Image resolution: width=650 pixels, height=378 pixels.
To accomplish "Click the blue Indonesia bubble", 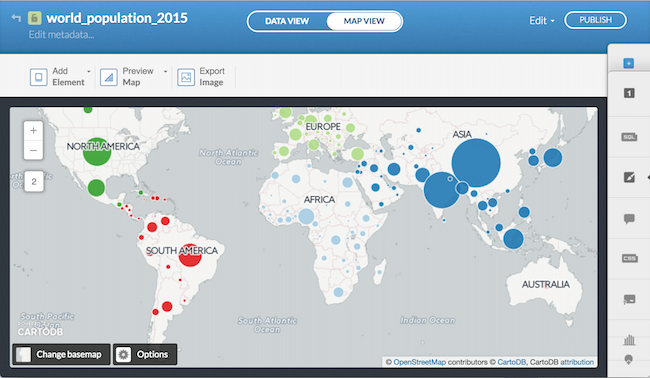I will point(513,239).
